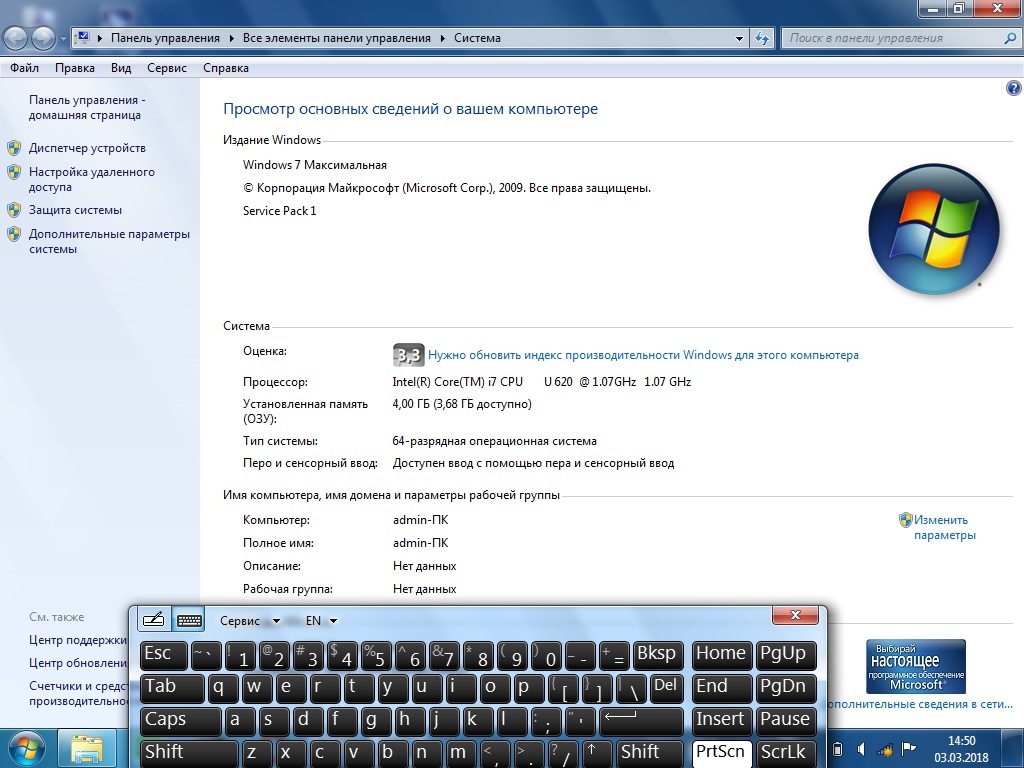Open the Вид menu
Image resolution: width=1024 pixels, height=768 pixels.
coord(121,68)
